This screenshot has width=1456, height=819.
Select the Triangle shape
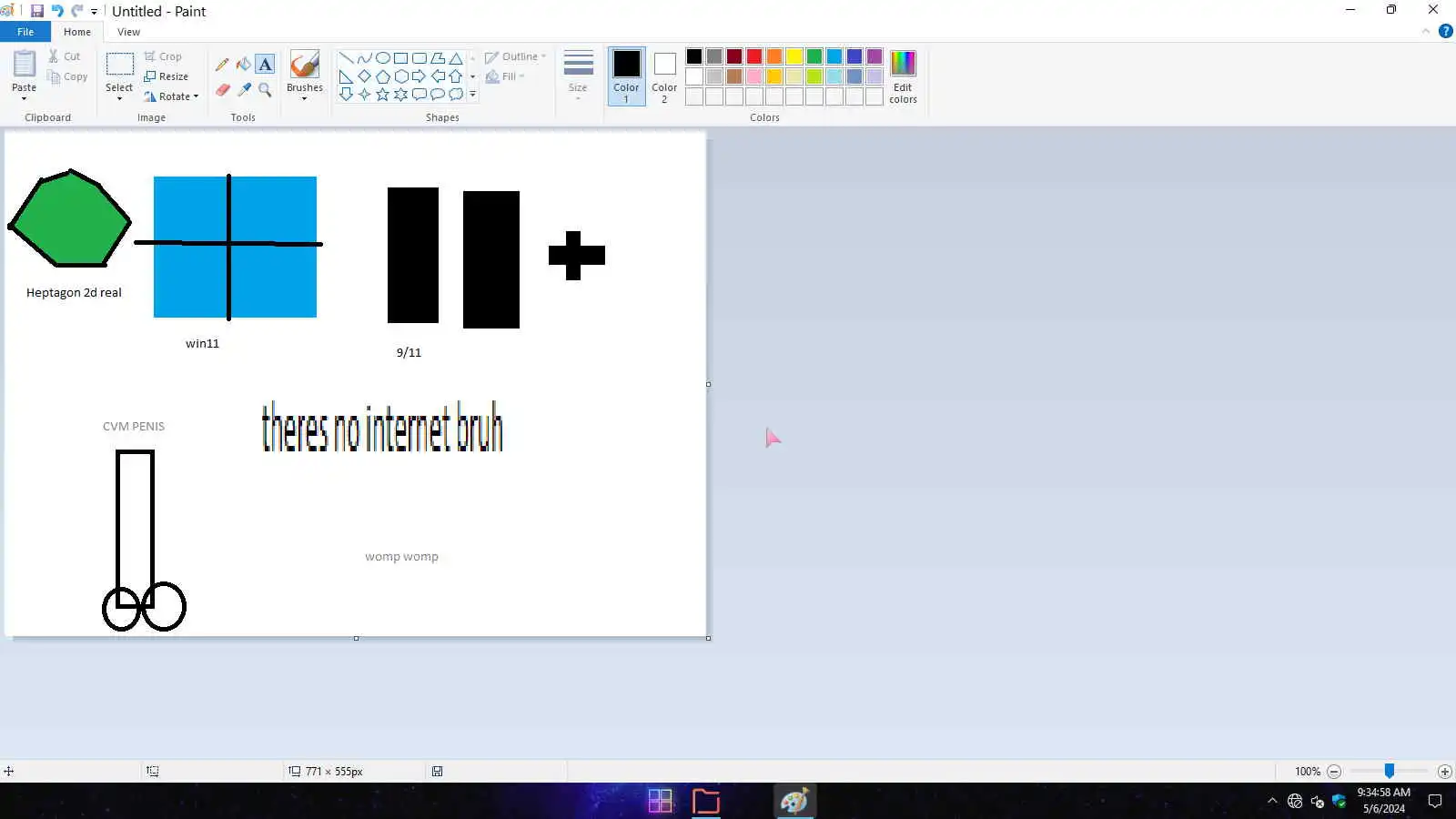click(x=456, y=58)
